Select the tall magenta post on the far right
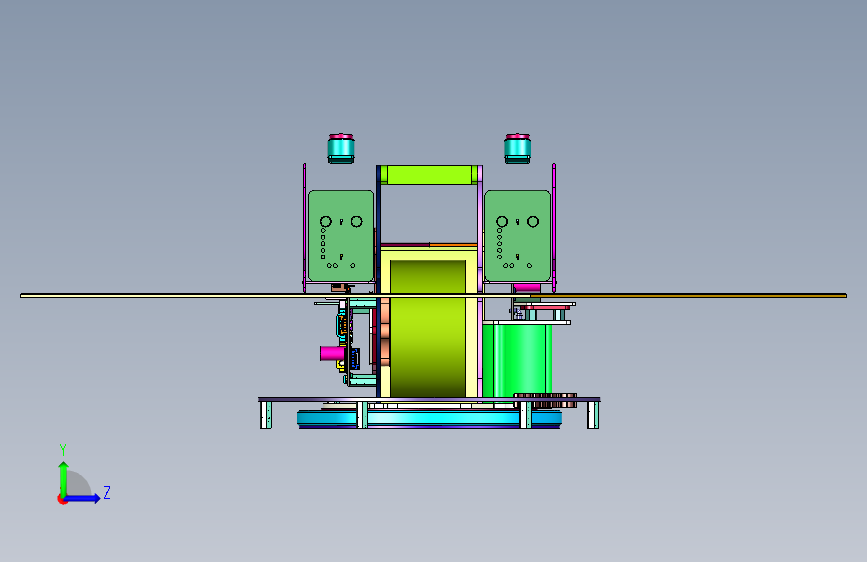Image resolution: width=867 pixels, height=562 pixels. [554, 227]
